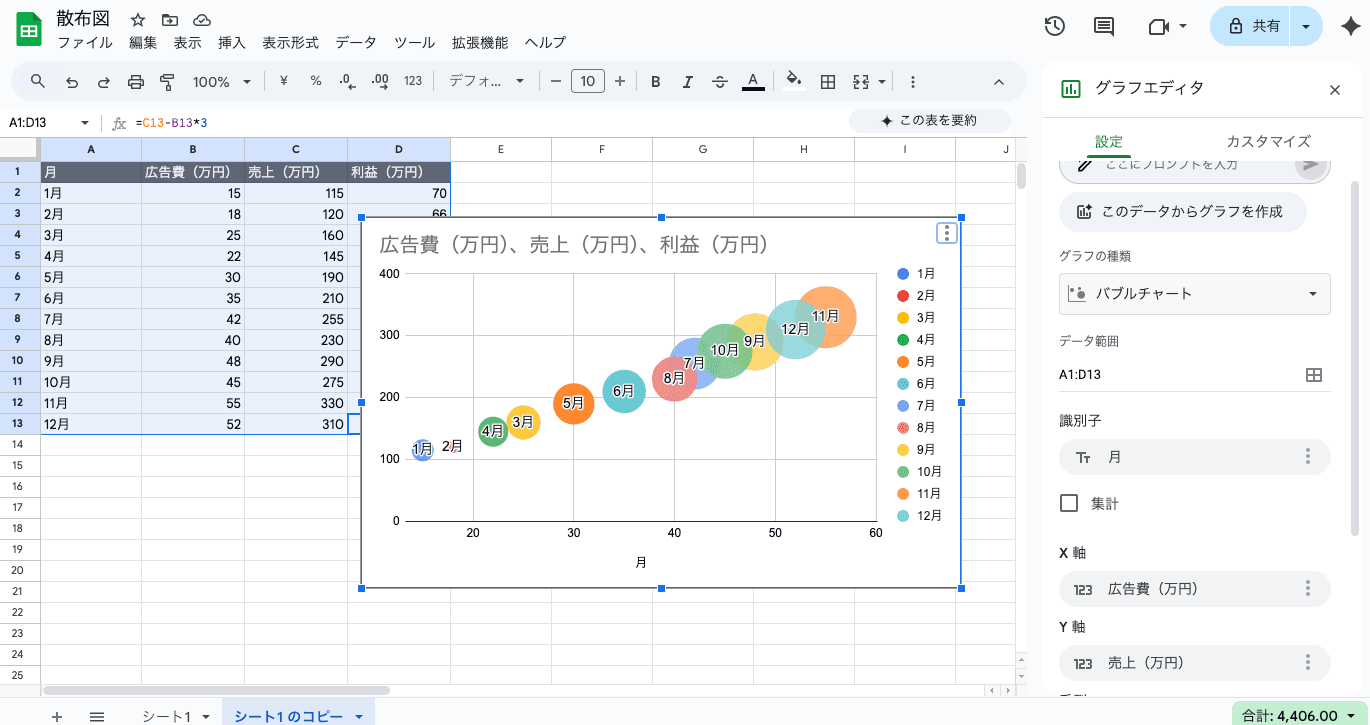Toggle italic formatting
This screenshot has width=1370, height=725.
tap(687, 82)
